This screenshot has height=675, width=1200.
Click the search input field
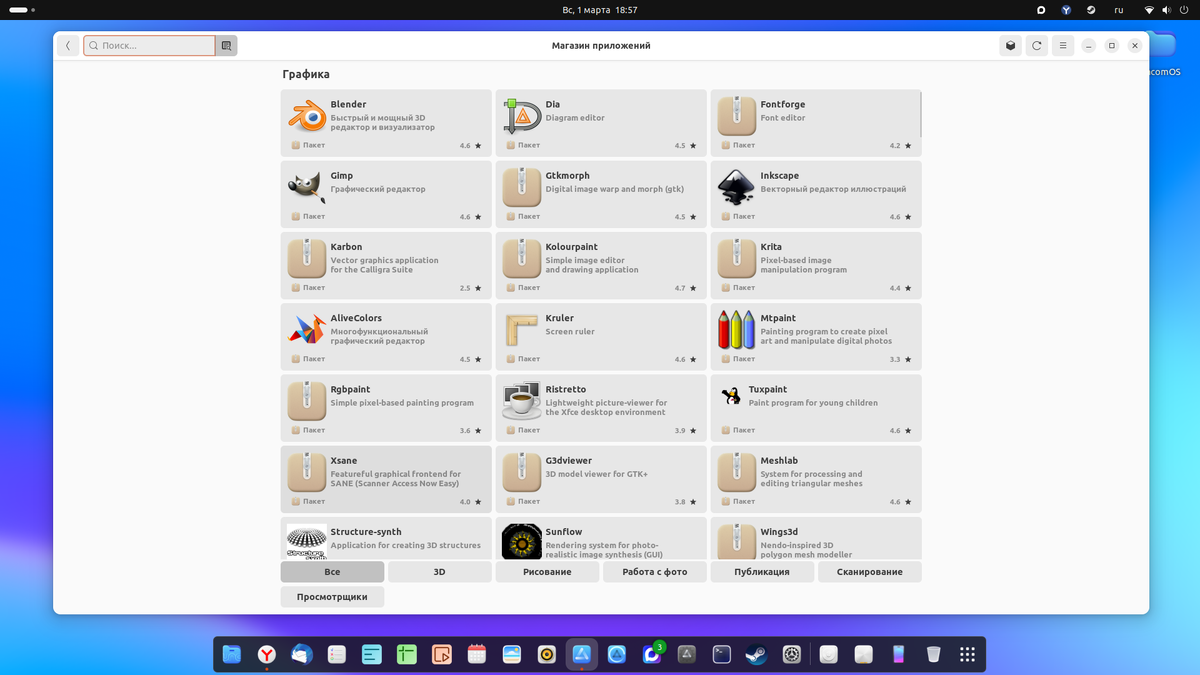[x=149, y=46]
